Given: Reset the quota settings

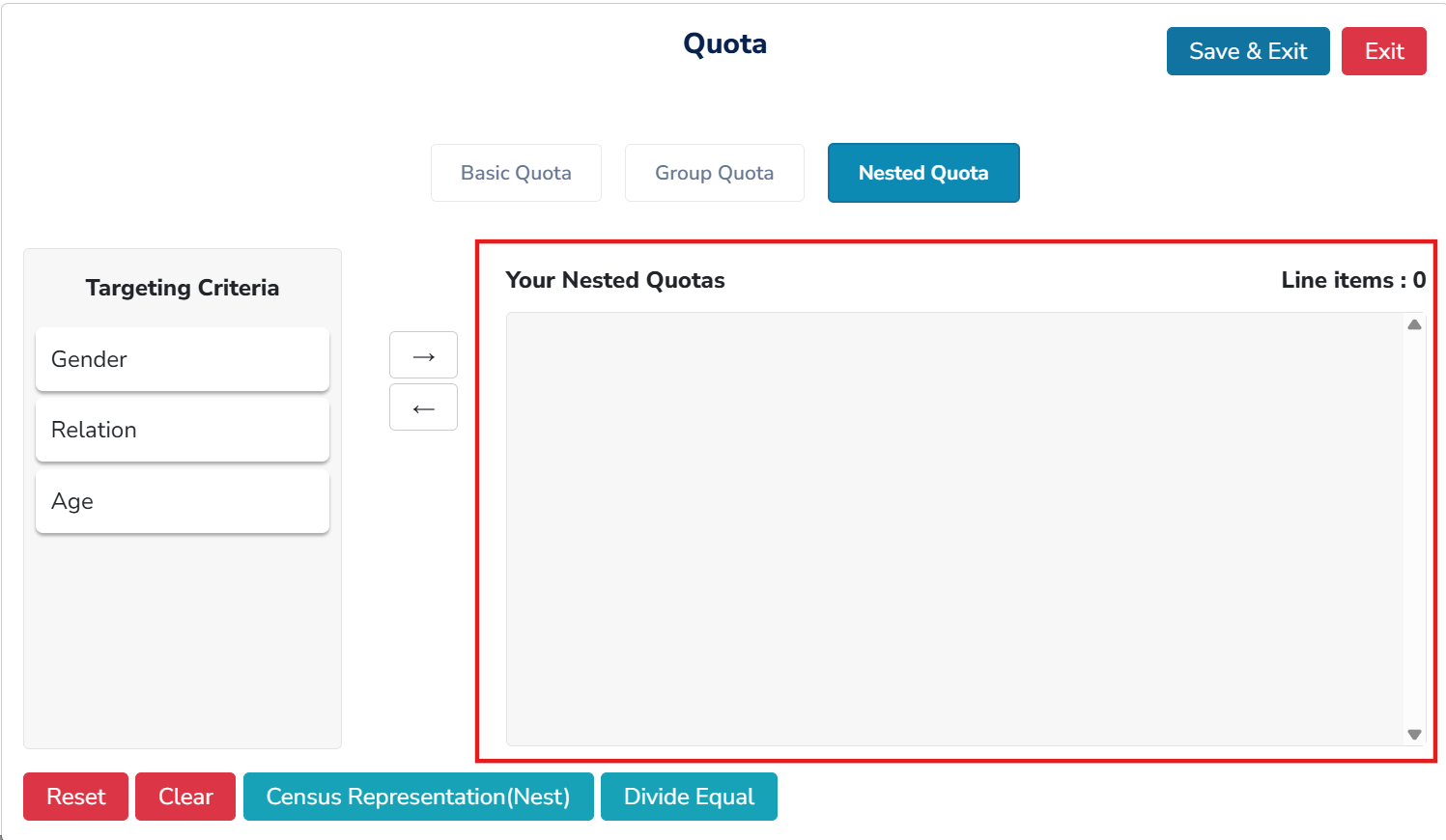Looking at the screenshot, I should tap(75, 797).
